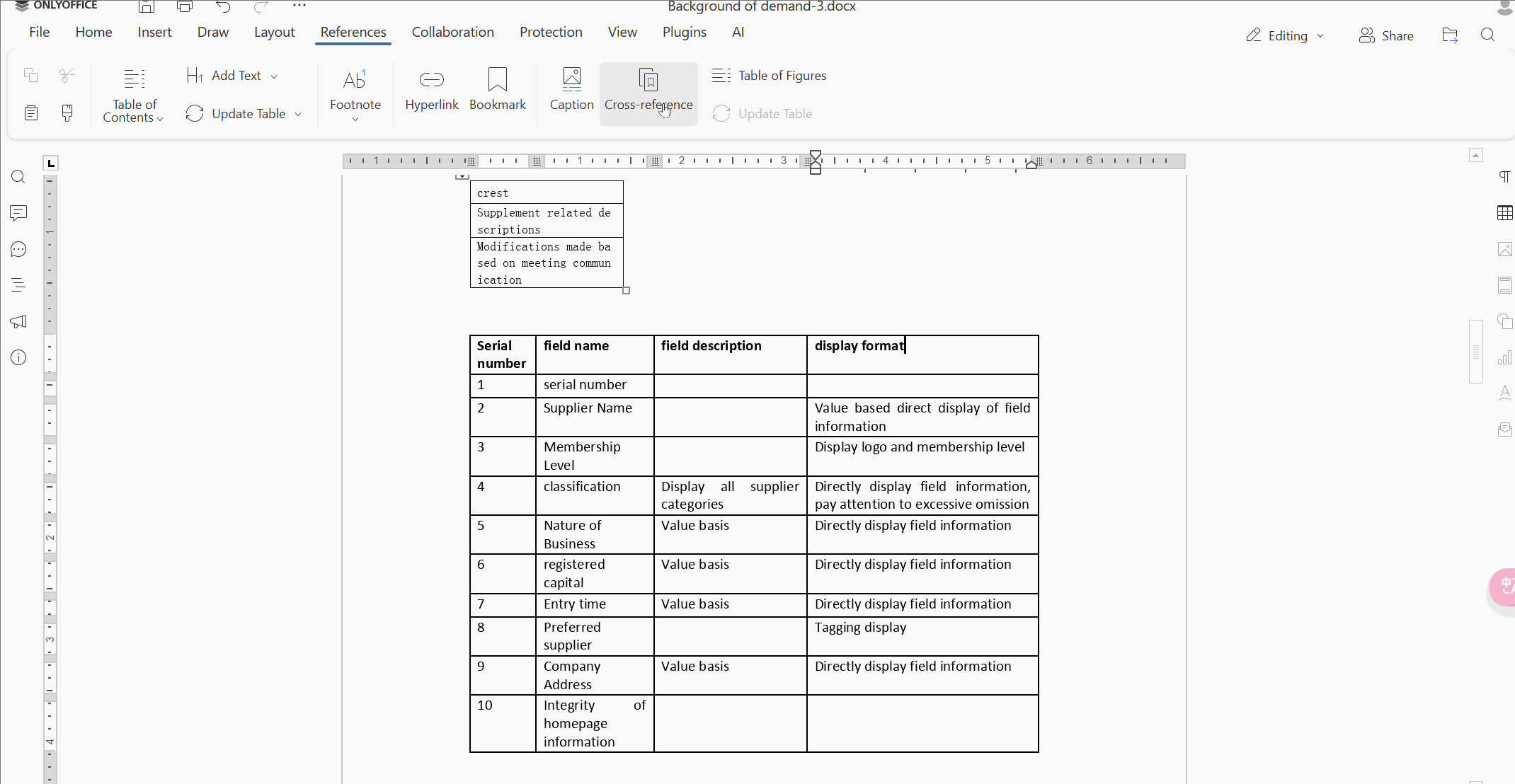Screen dimensions: 1515x784
Task: Click the copy style paintbrush icon
Action: (x=67, y=113)
